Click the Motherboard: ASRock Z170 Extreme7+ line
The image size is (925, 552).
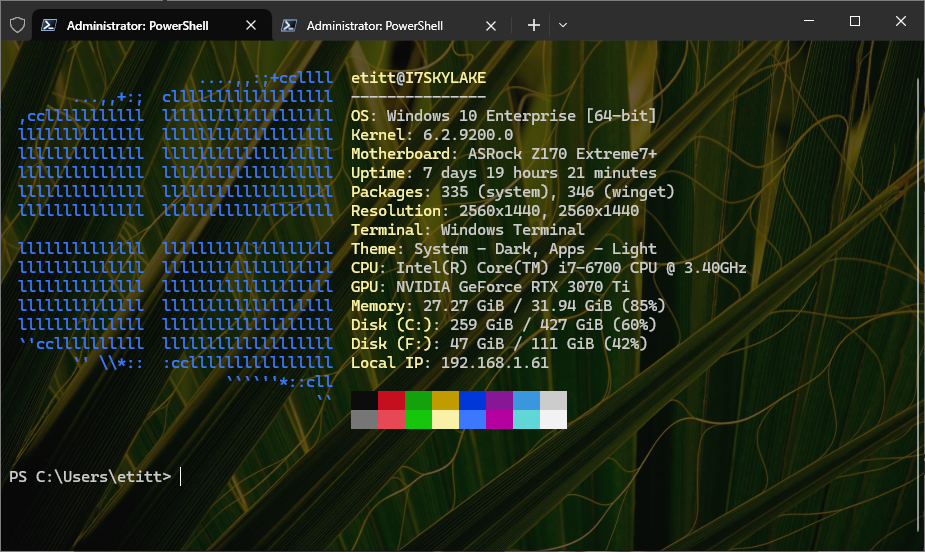click(504, 153)
